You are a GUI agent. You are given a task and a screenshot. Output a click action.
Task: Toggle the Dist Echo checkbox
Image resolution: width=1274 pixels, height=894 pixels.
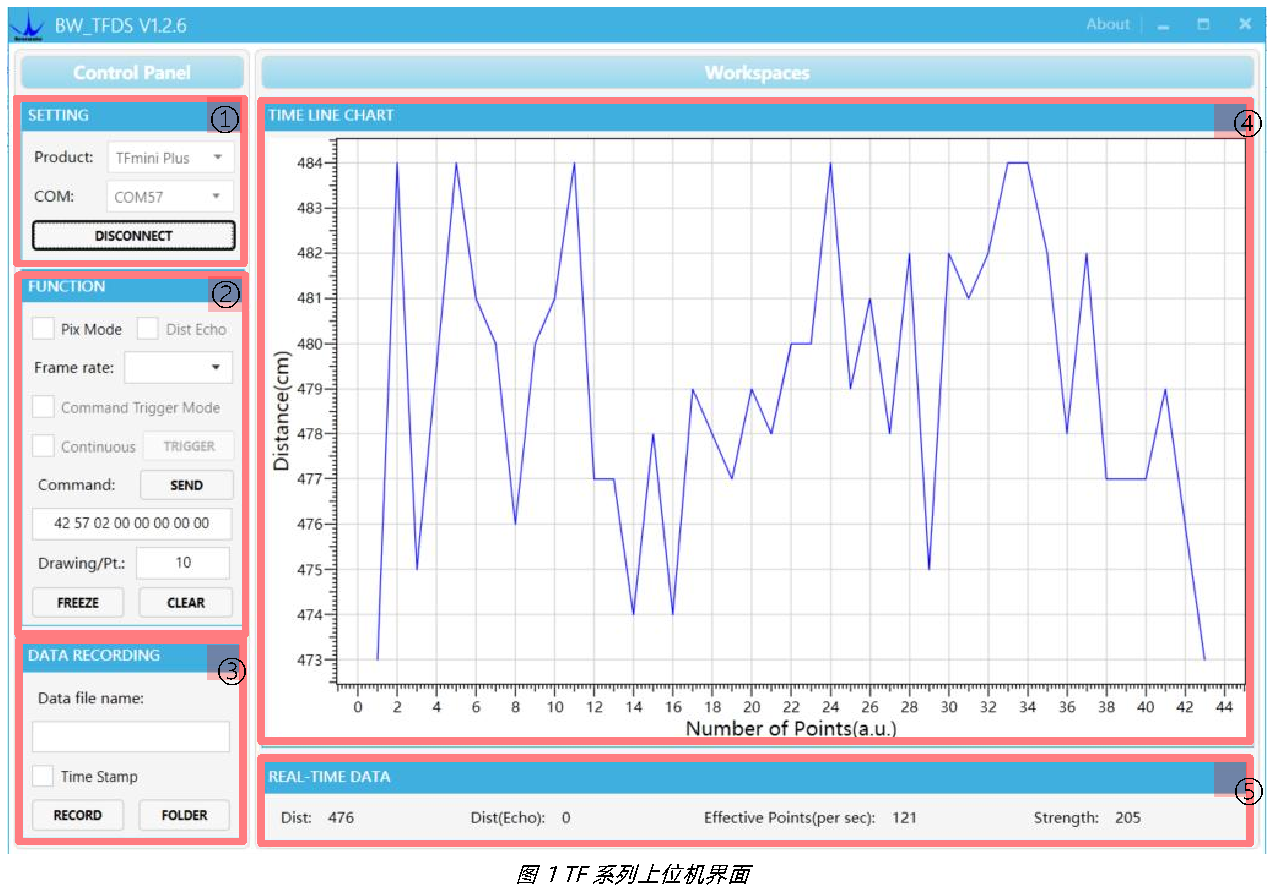click(x=148, y=329)
